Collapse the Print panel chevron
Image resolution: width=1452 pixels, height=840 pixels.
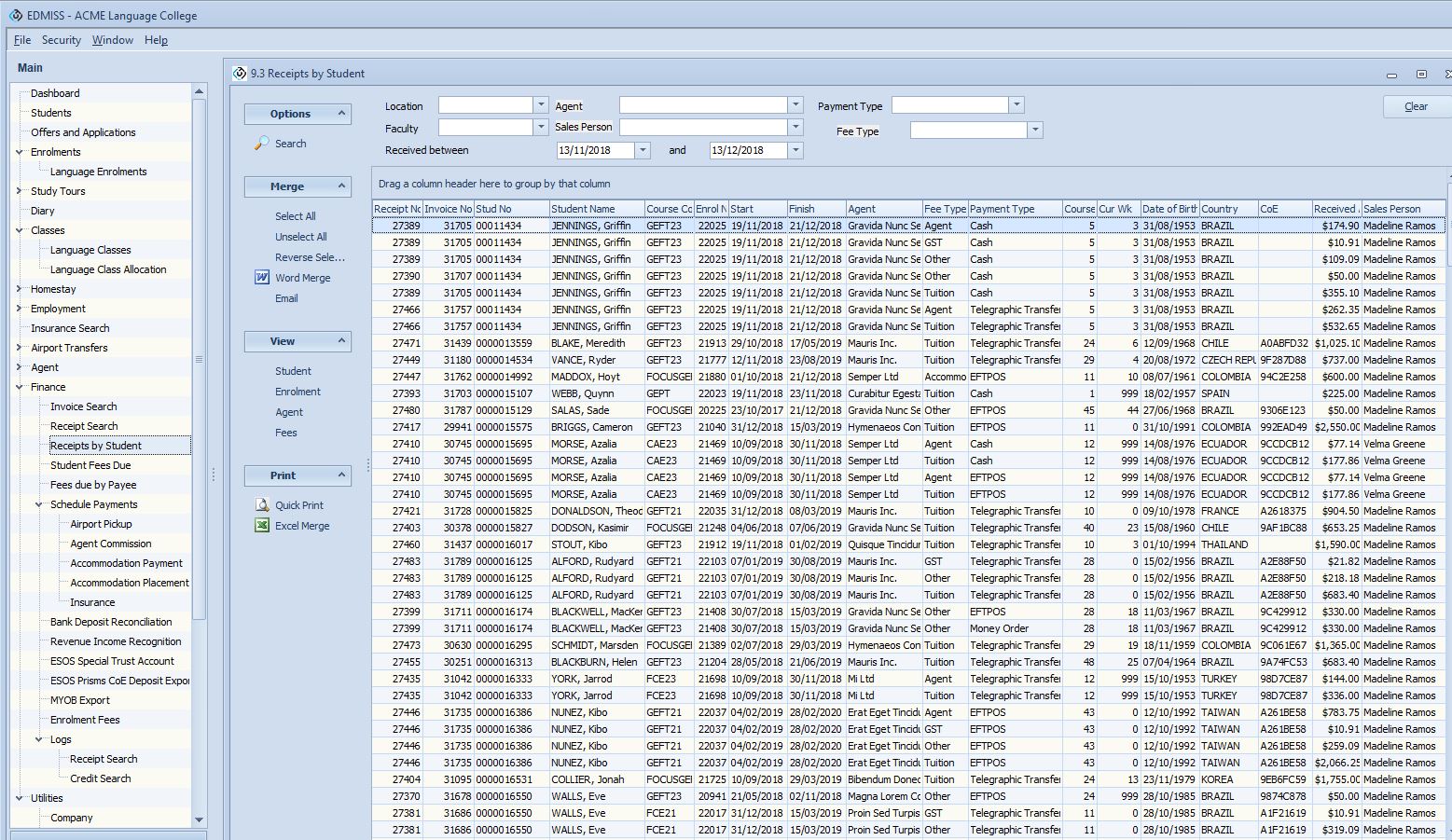341,475
